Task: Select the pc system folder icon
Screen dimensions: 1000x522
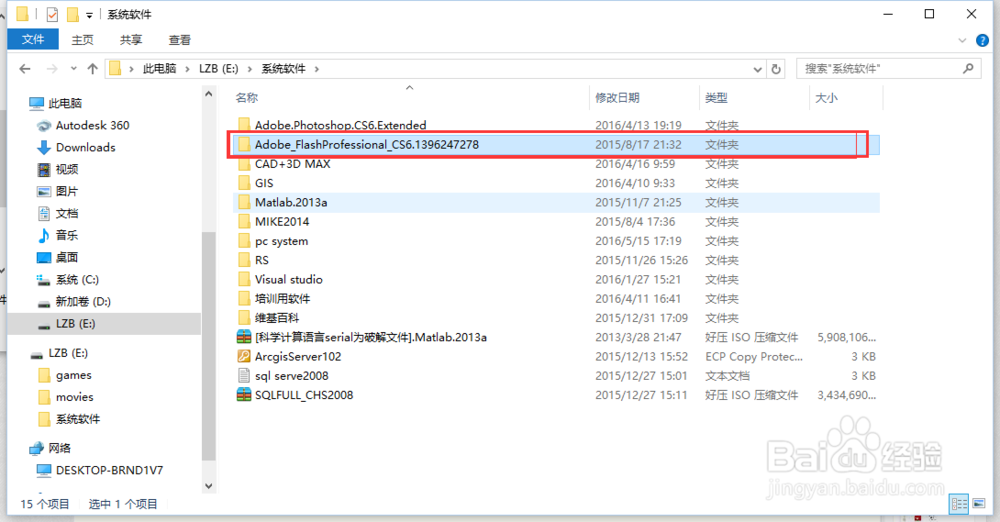Action: (x=244, y=241)
